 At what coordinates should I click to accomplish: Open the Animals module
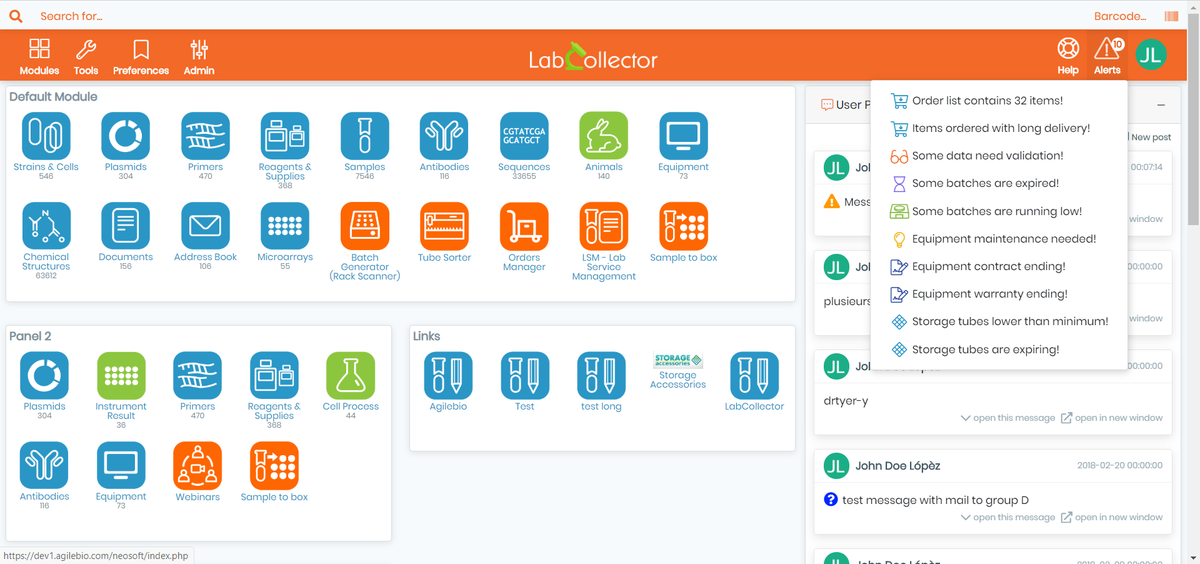click(604, 136)
